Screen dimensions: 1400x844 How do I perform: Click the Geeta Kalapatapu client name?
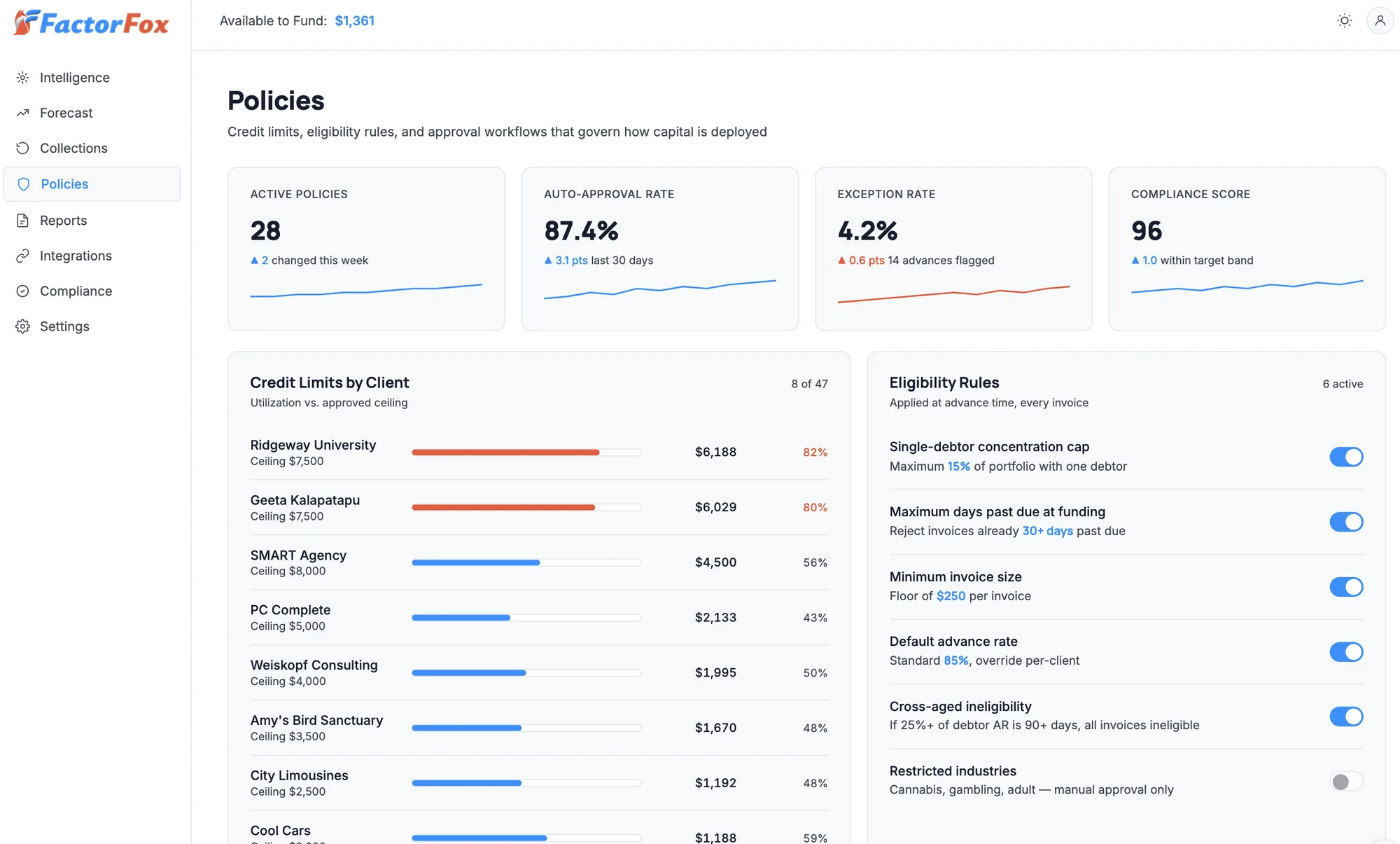pyautogui.click(x=305, y=500)
